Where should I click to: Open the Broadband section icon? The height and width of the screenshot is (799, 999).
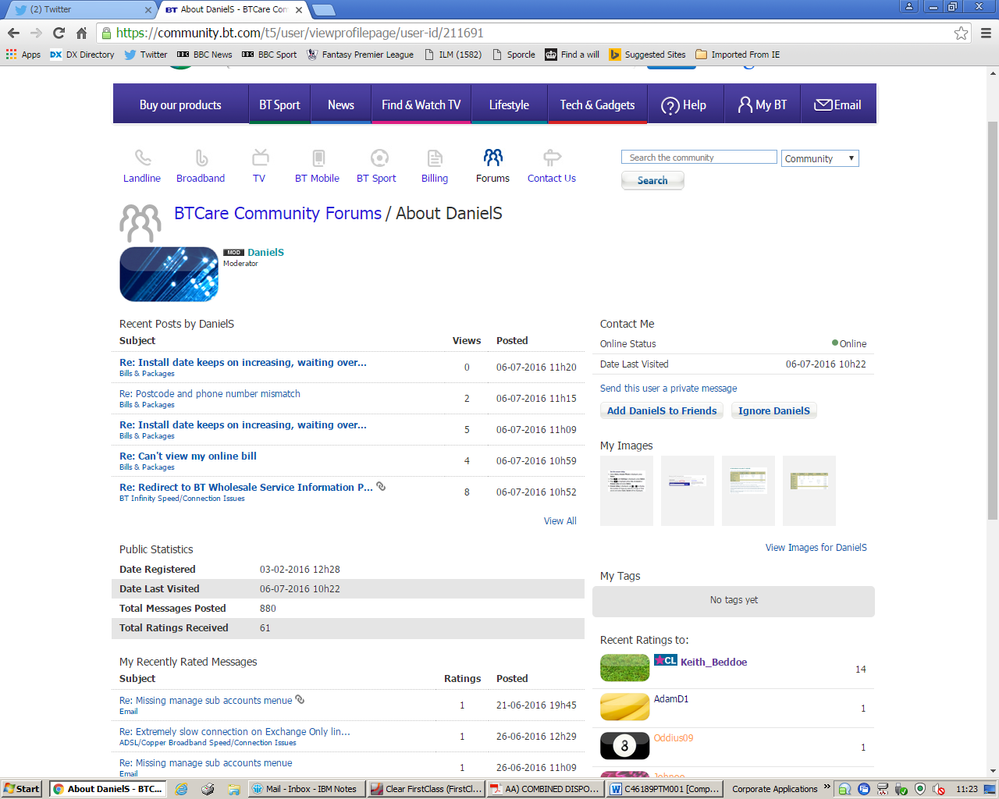(x=201, y=157)
